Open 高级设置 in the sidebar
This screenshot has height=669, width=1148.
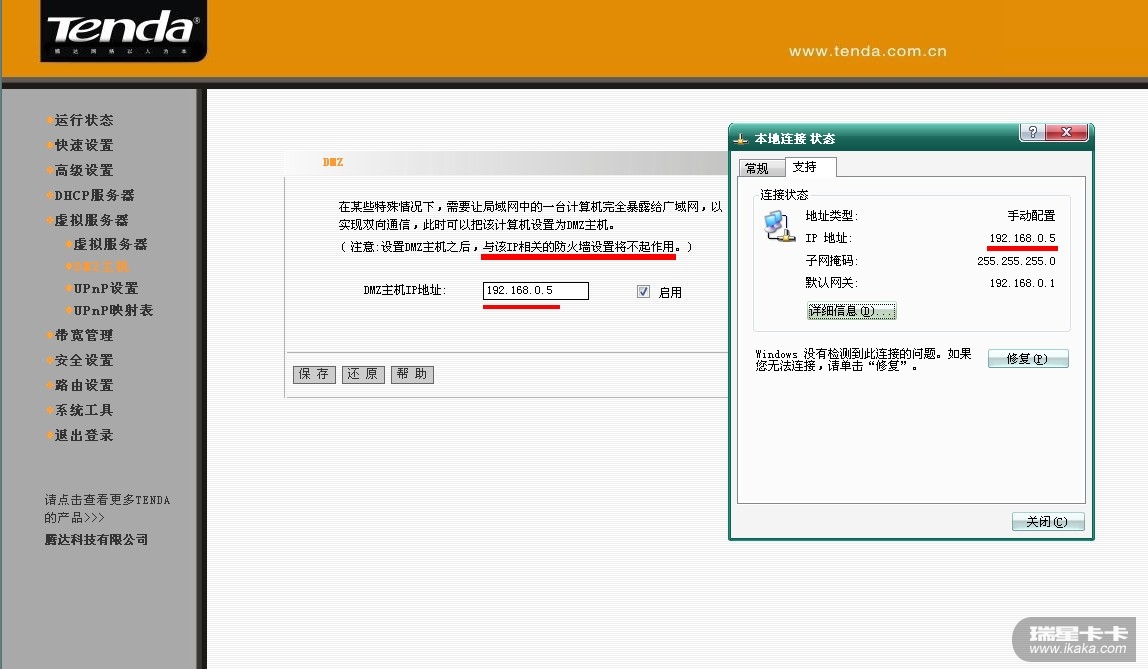point(83,170)
